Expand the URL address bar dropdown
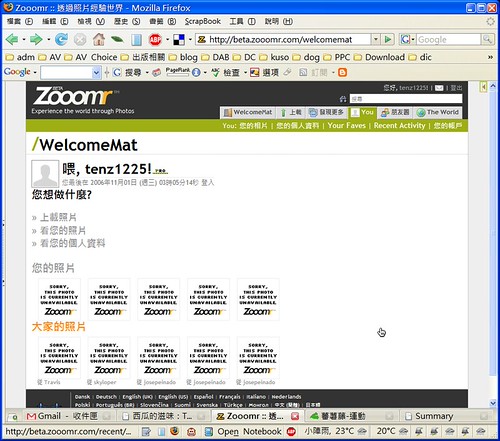Screen dimensions: 500x441 click(x=376, y=39)
